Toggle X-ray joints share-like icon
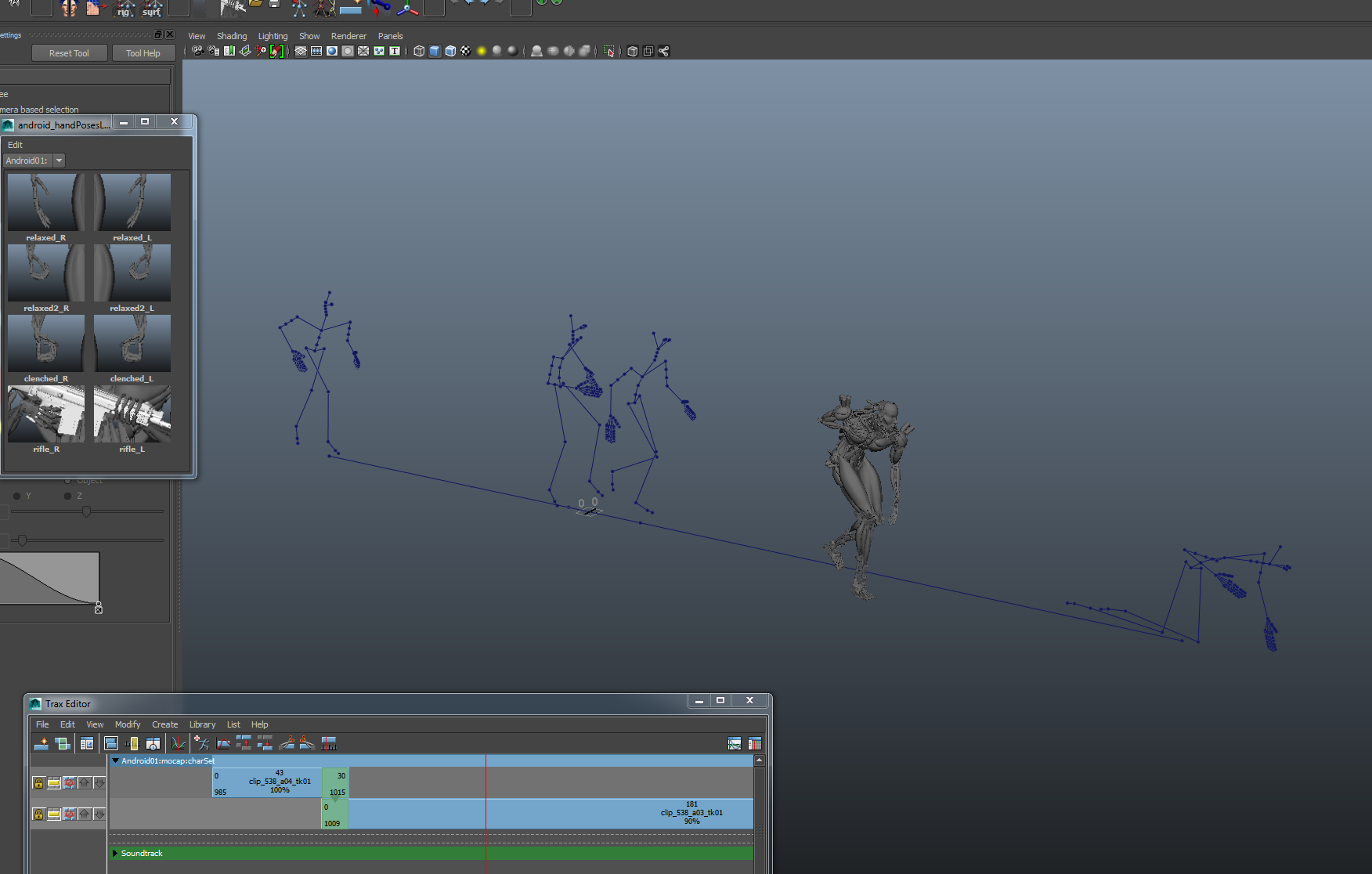Image resolution: width=1372 pixels, height=874 pixels. (x=664, y=51)
